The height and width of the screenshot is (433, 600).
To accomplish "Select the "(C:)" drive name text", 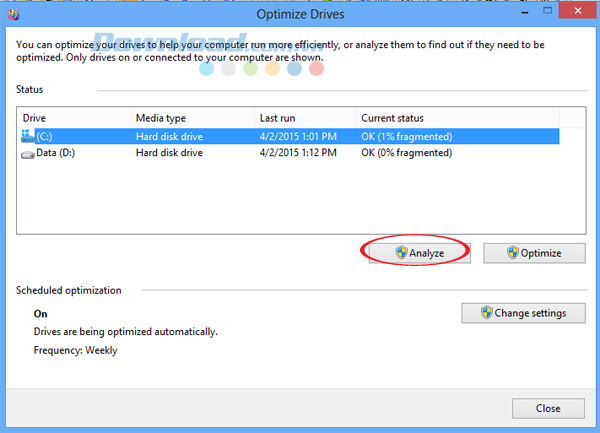I will coord(44,137).
